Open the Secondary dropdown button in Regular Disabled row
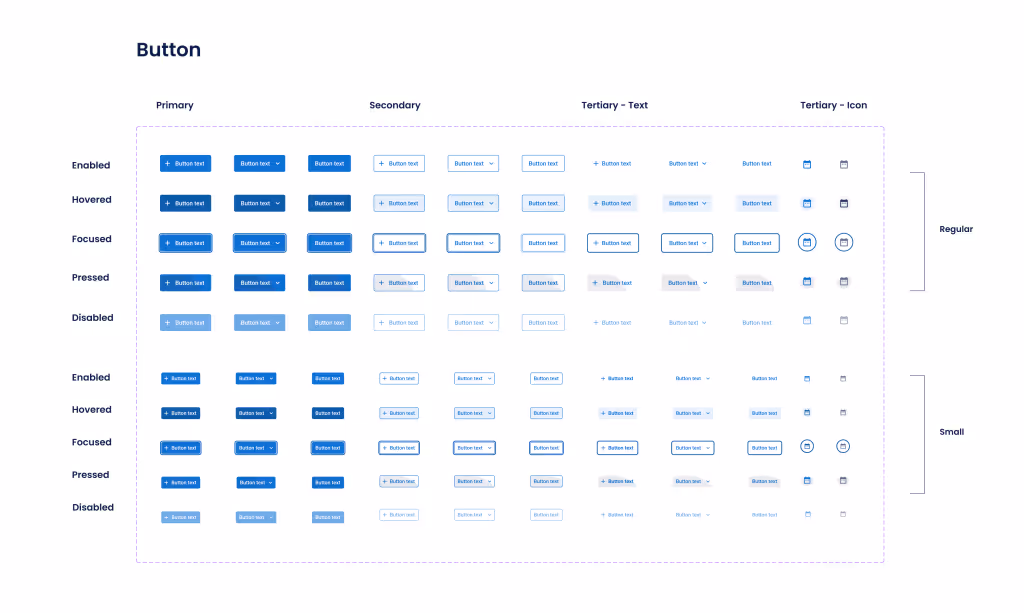 (473, 322)
